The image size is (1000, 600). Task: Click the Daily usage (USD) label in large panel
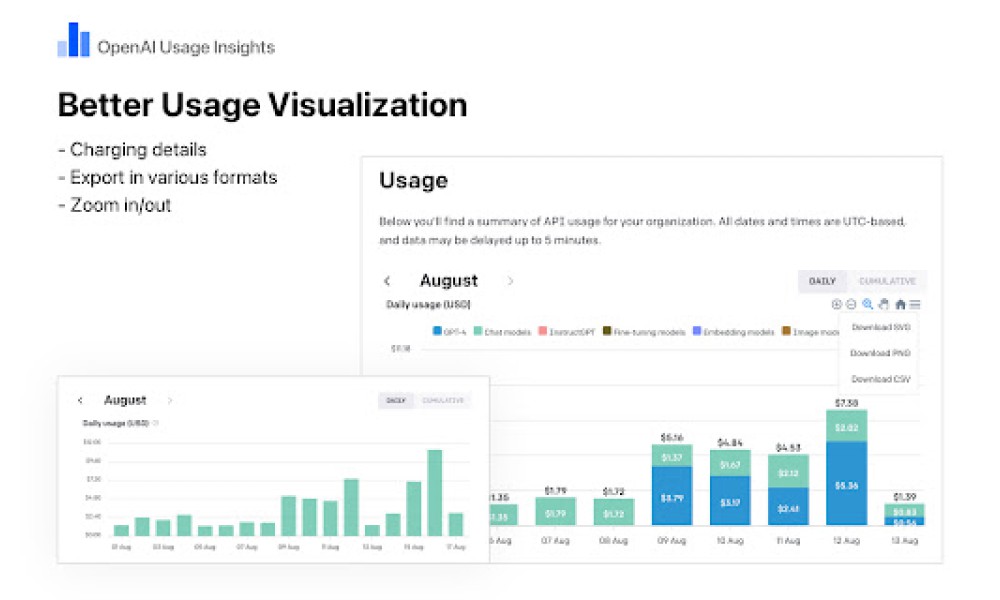coord(429,305)
